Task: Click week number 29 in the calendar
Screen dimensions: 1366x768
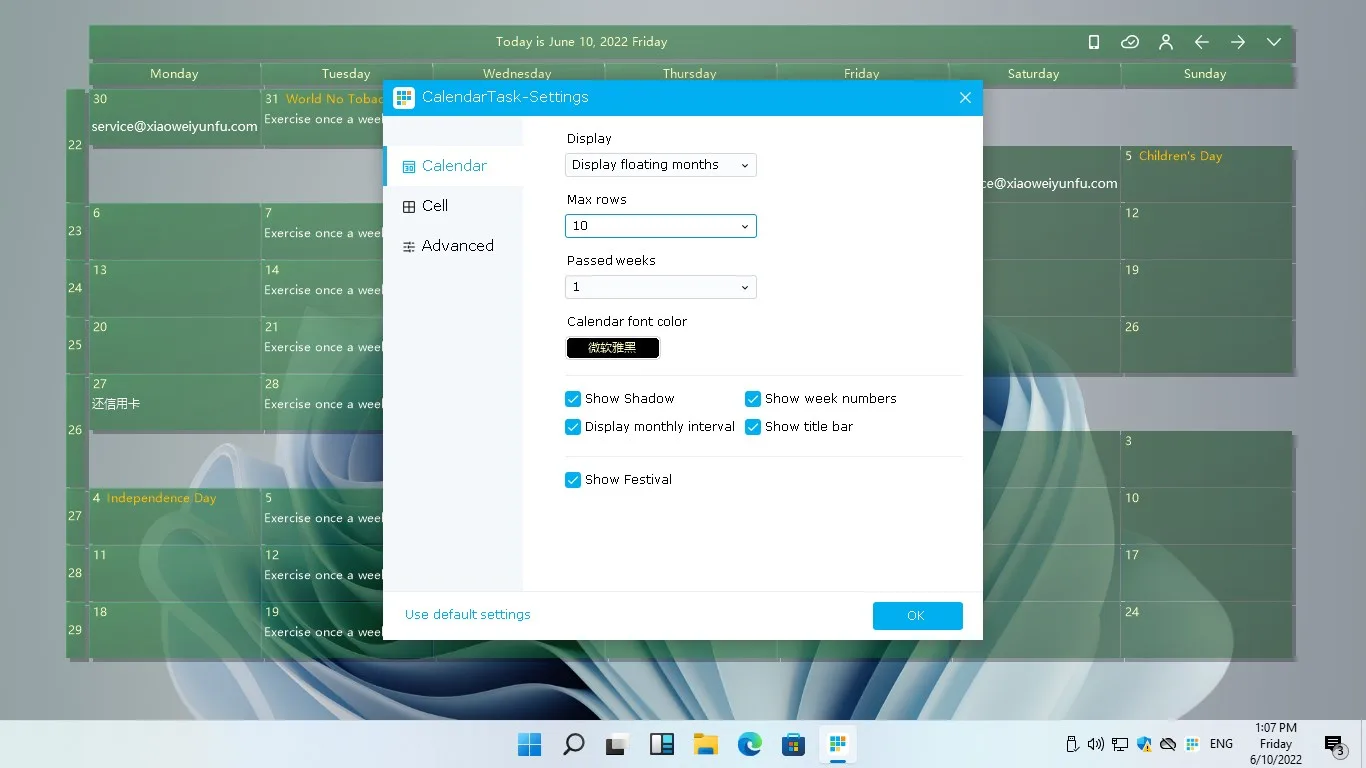Action: coord(75,630)
